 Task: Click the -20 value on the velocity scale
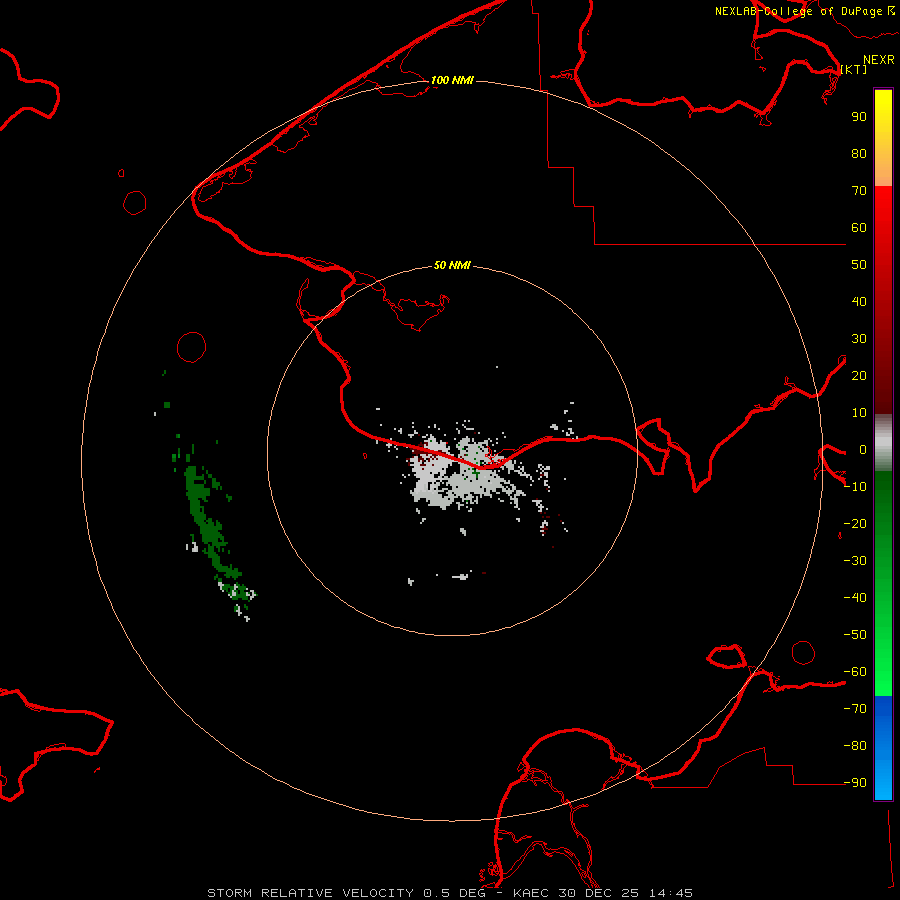[855, 523]
